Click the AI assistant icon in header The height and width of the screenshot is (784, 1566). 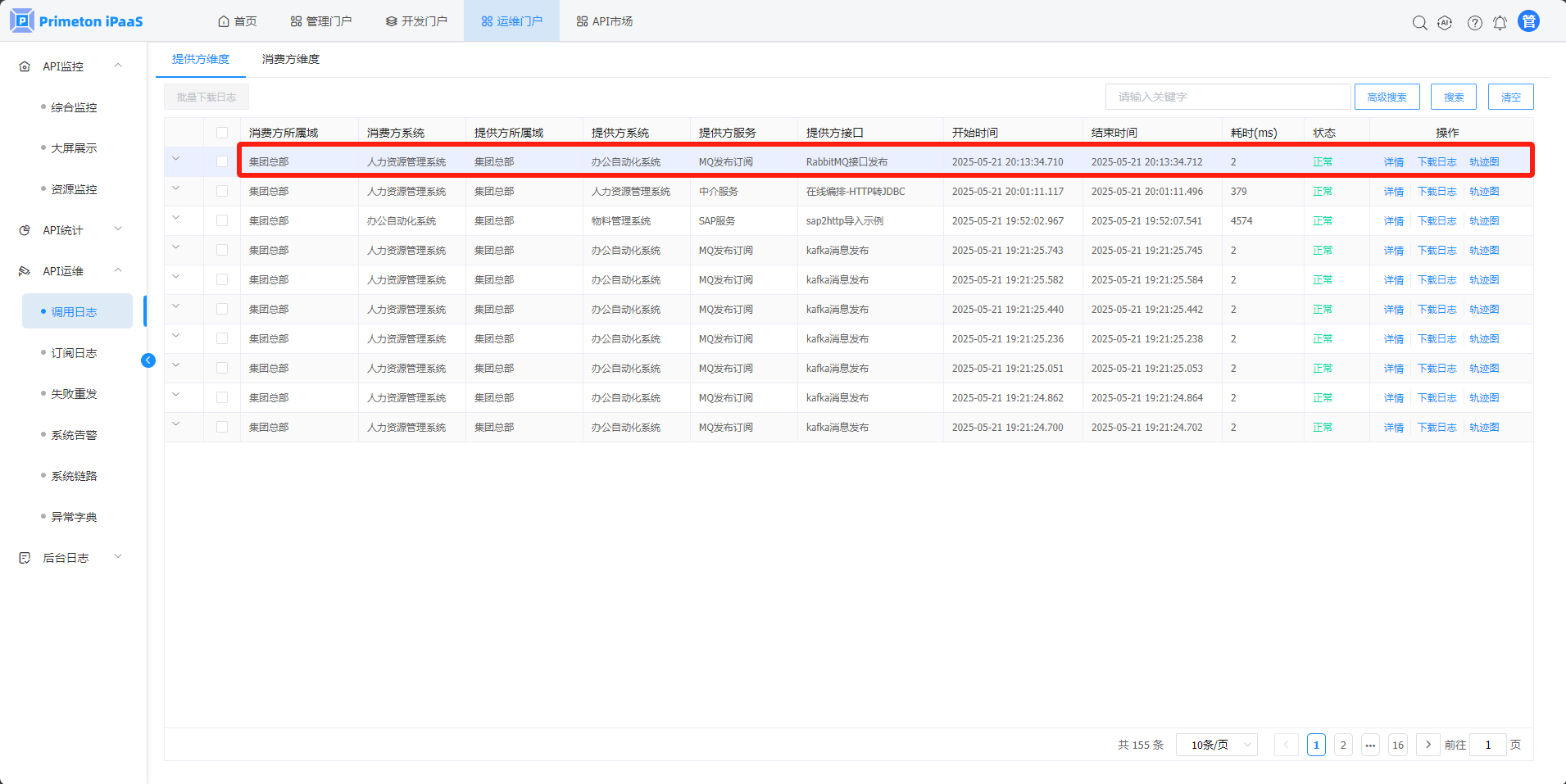coord(1445,23)
